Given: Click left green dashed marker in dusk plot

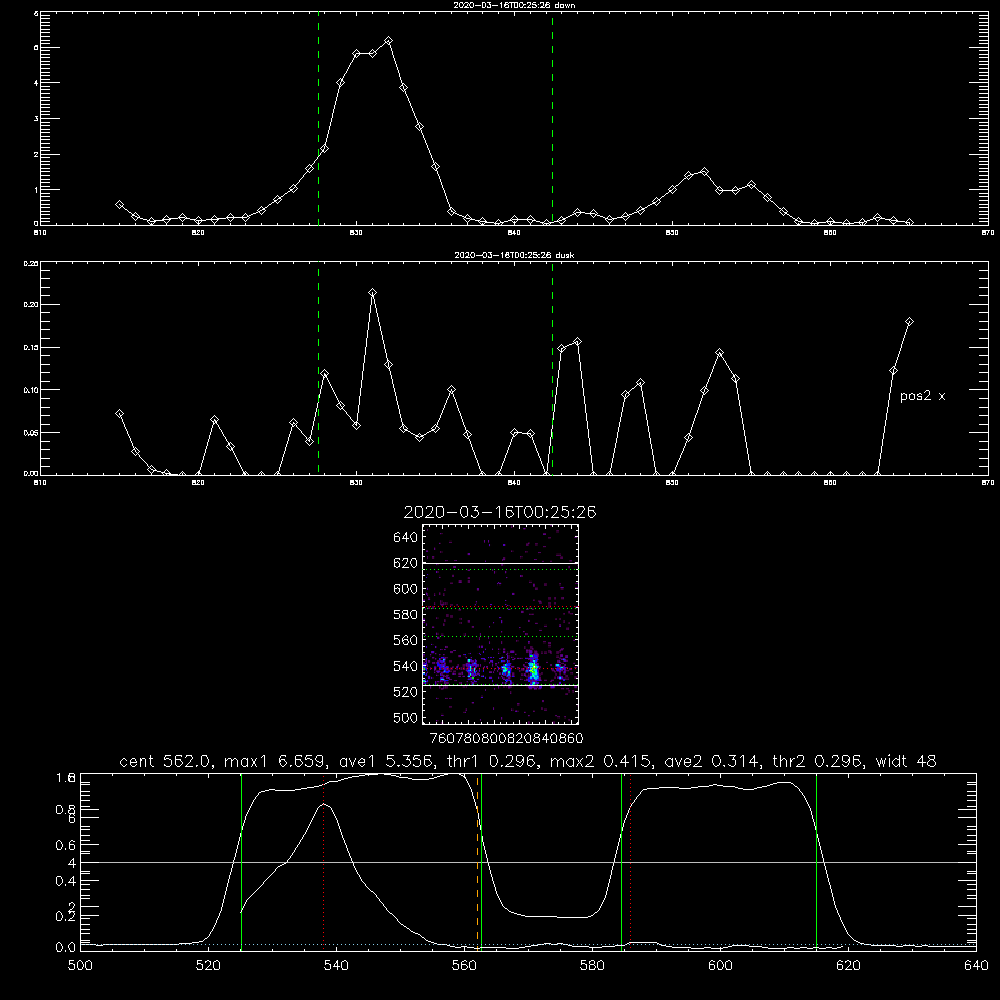Looking at the screenshot, I should 318,369.
